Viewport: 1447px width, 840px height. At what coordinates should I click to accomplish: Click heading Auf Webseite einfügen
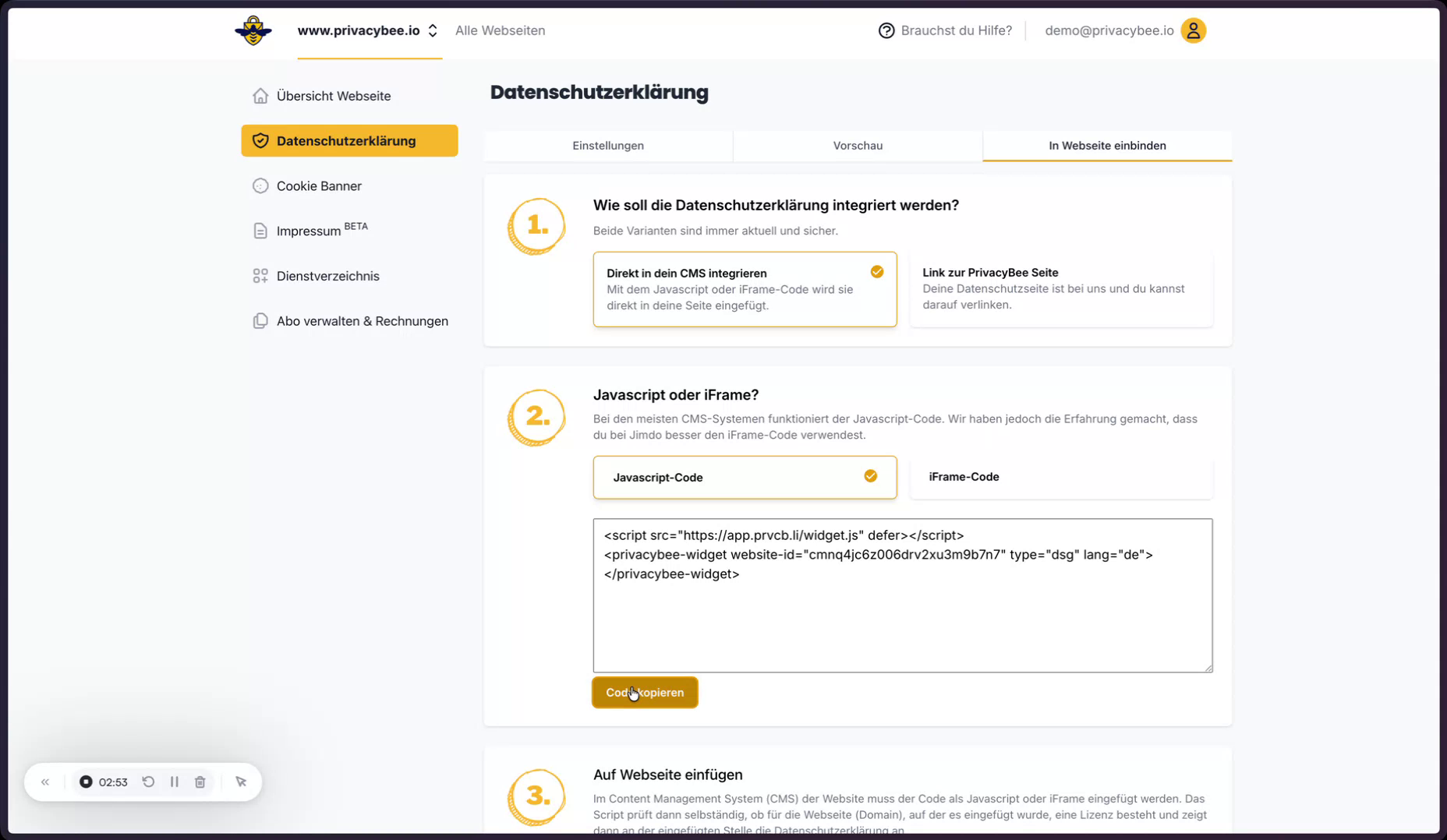(668, 775)
